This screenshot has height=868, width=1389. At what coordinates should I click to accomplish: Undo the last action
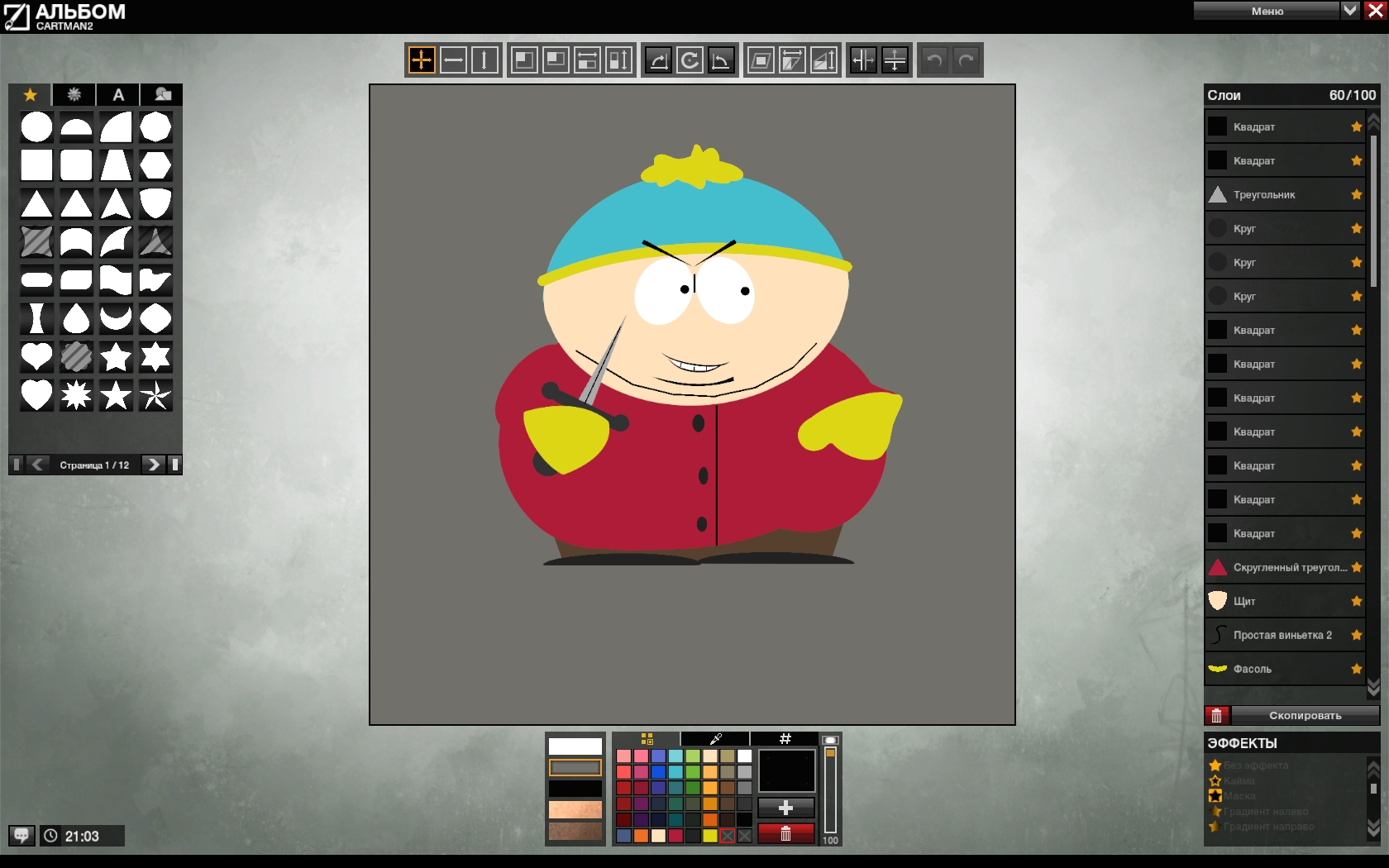click(934, 60)
